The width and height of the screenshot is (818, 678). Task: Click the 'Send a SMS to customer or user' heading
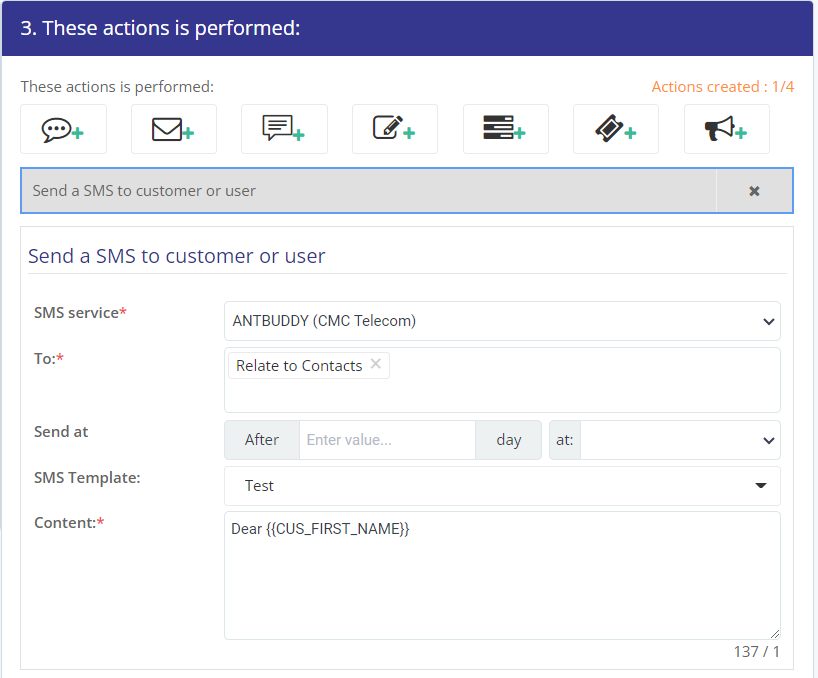coord(176,256)
